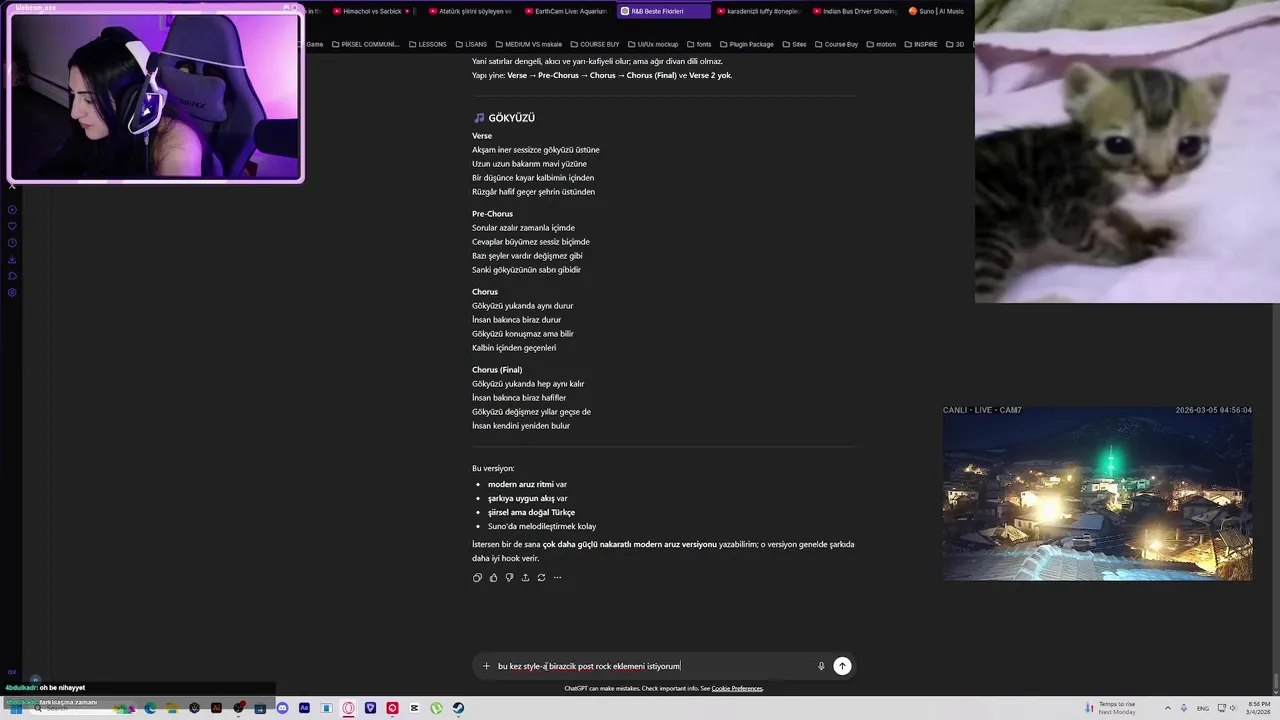Screen dimensions: 1280x720
Task: Open uTorrent from the taskbar
Action: point(436,708)
